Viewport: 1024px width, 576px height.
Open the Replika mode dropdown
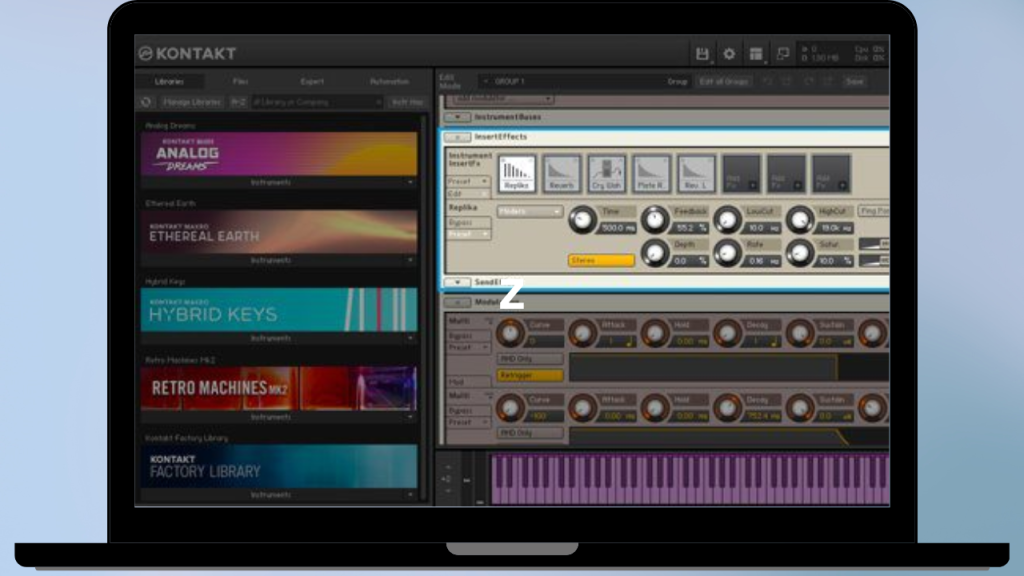click(530, 212)
